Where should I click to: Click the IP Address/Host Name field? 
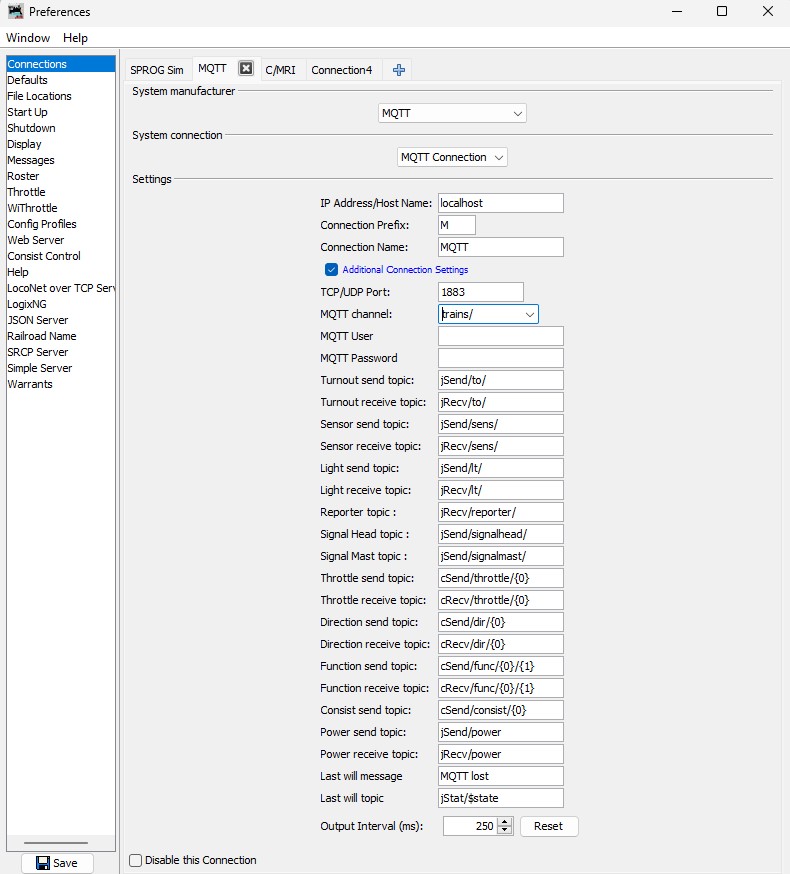(500, 203)
